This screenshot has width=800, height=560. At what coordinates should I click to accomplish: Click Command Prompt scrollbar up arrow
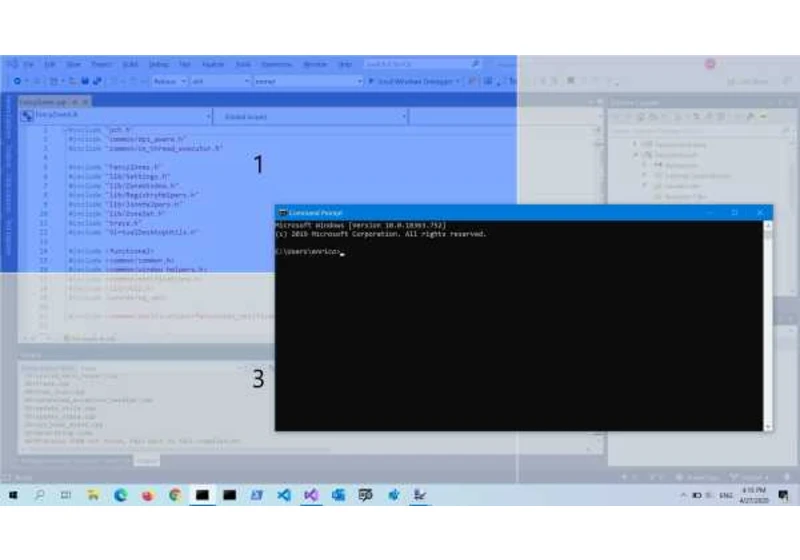tap(768, 225)
